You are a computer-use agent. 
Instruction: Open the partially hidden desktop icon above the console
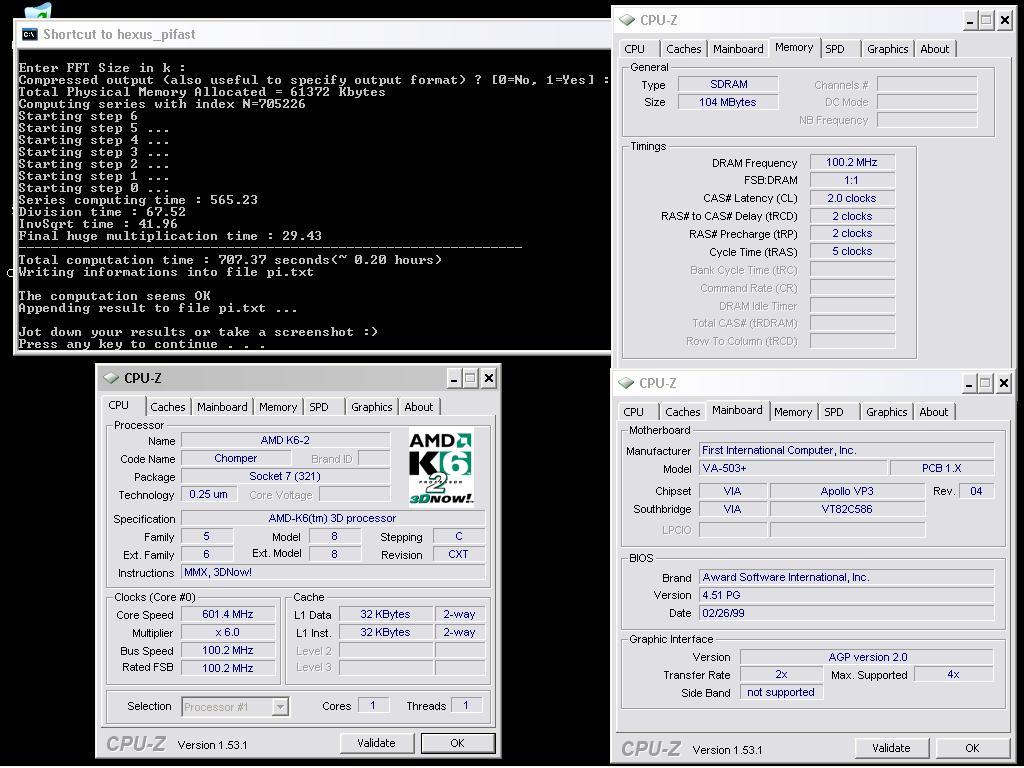(x=37, y=12)
